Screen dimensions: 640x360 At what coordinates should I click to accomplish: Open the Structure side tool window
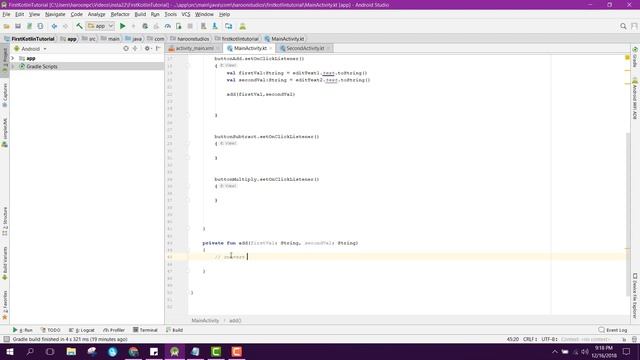pyautogui.click(x=5, y=221)
